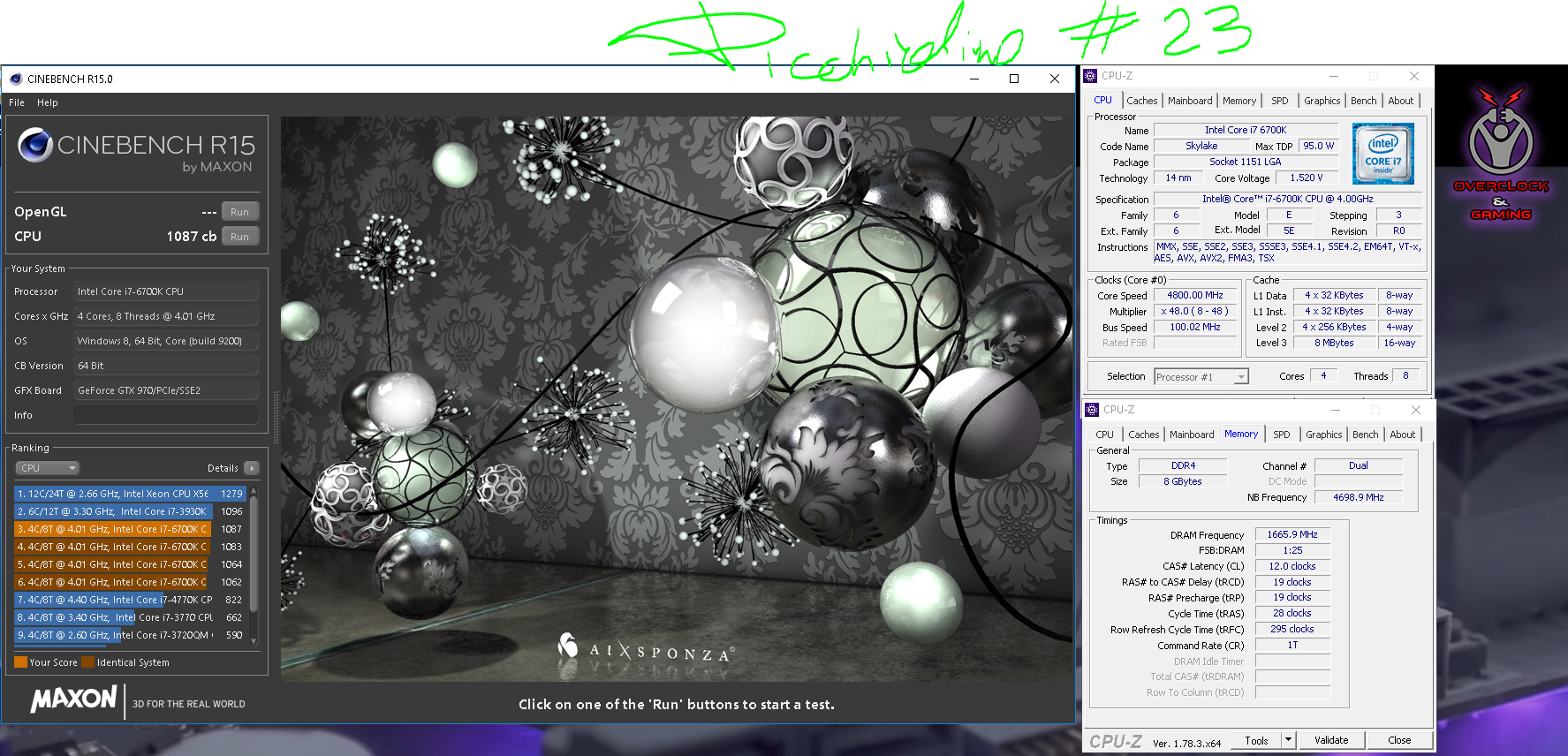Screen dimensions: 1568x756
Task: Click the GFX Board field GeForce GTX 970
Action: (x=166, y=390)
